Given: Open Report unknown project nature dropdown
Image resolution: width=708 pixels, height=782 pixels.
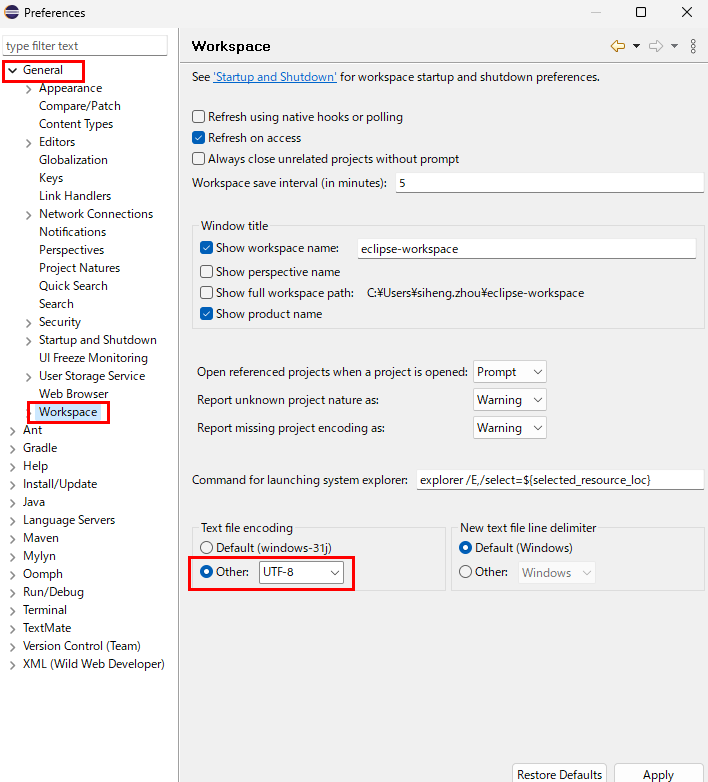Looking at the screenshot, I should 510,400.
